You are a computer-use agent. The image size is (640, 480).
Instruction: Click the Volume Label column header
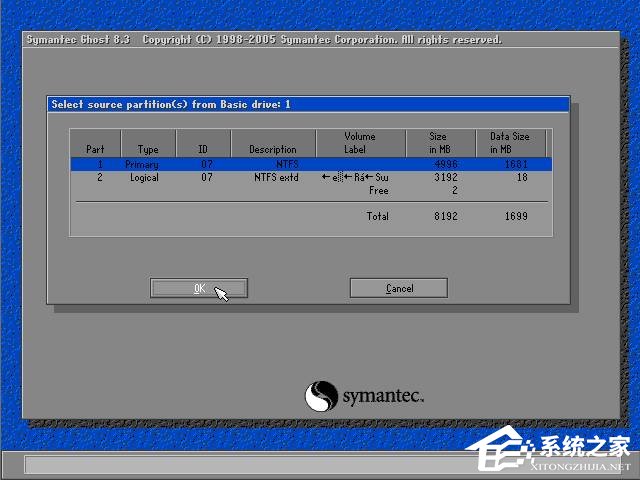[360, 143]
